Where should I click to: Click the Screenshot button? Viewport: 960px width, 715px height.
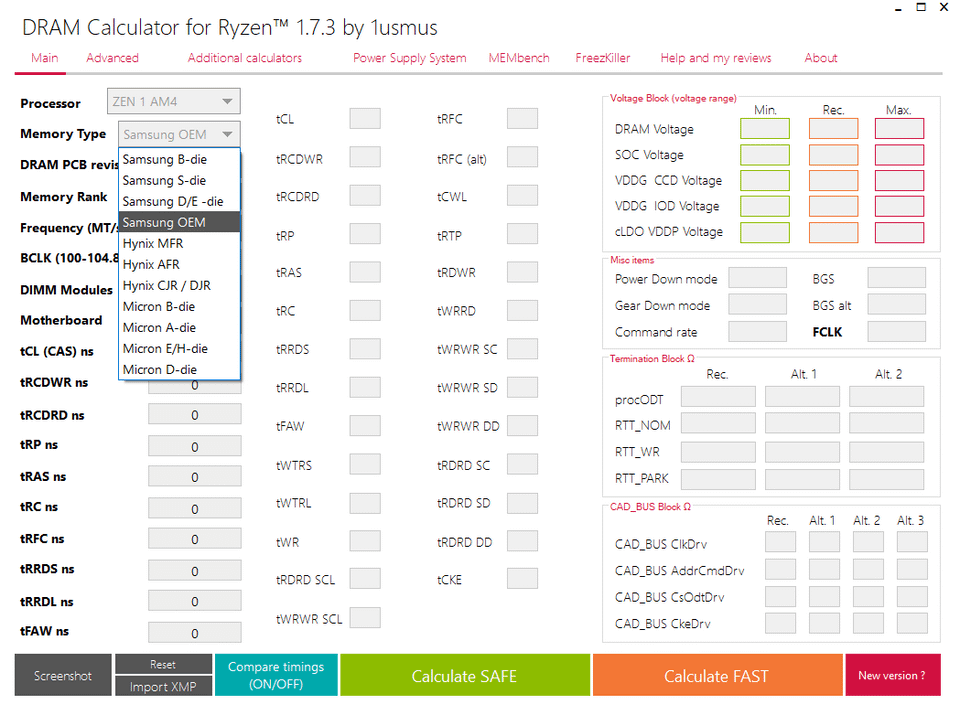tap(63, 675)
